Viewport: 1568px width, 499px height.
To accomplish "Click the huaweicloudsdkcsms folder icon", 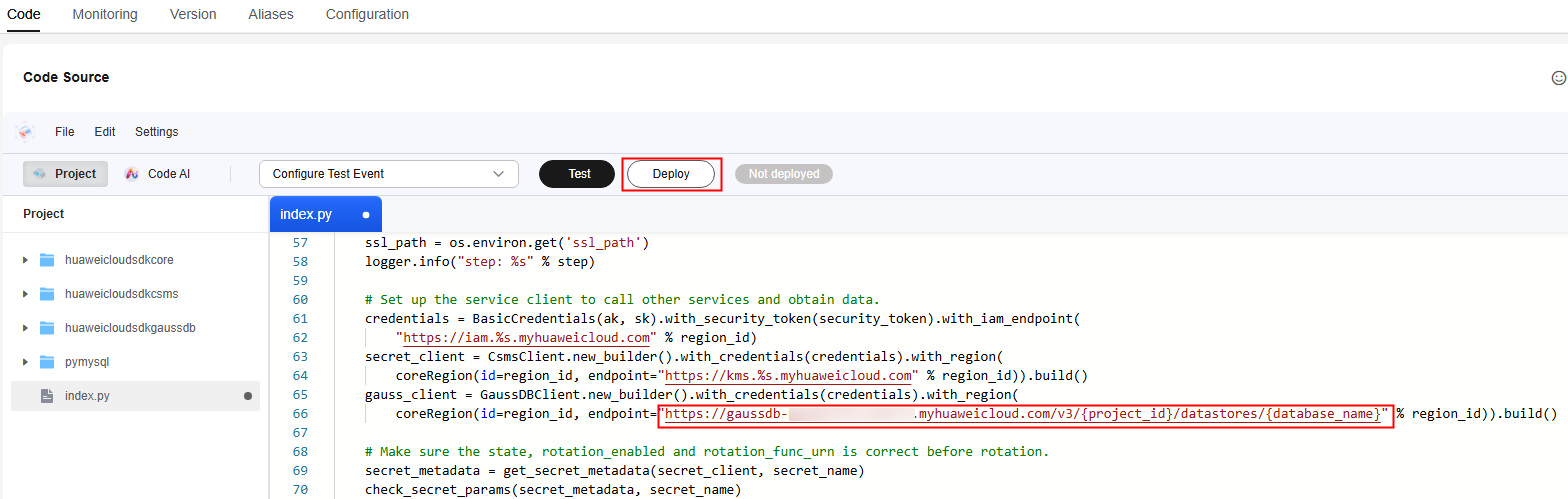I will pyautogui.click(x=47, y=294).
